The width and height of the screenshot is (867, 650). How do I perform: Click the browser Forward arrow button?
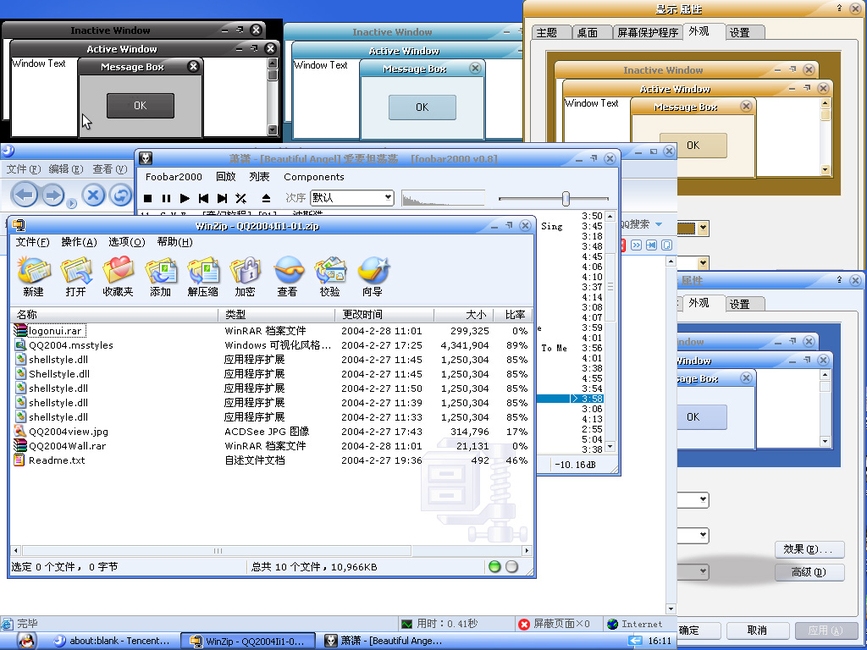[x=53, y=195]
